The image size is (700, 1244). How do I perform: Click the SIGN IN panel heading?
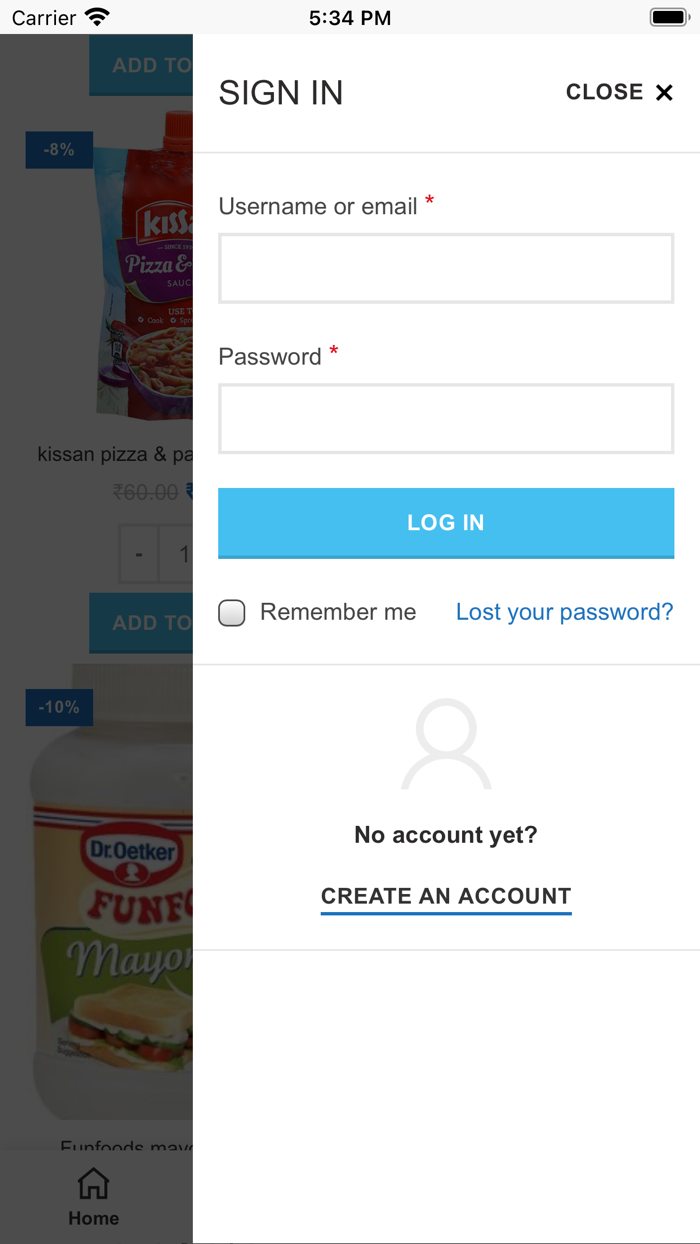pos(281,93)
